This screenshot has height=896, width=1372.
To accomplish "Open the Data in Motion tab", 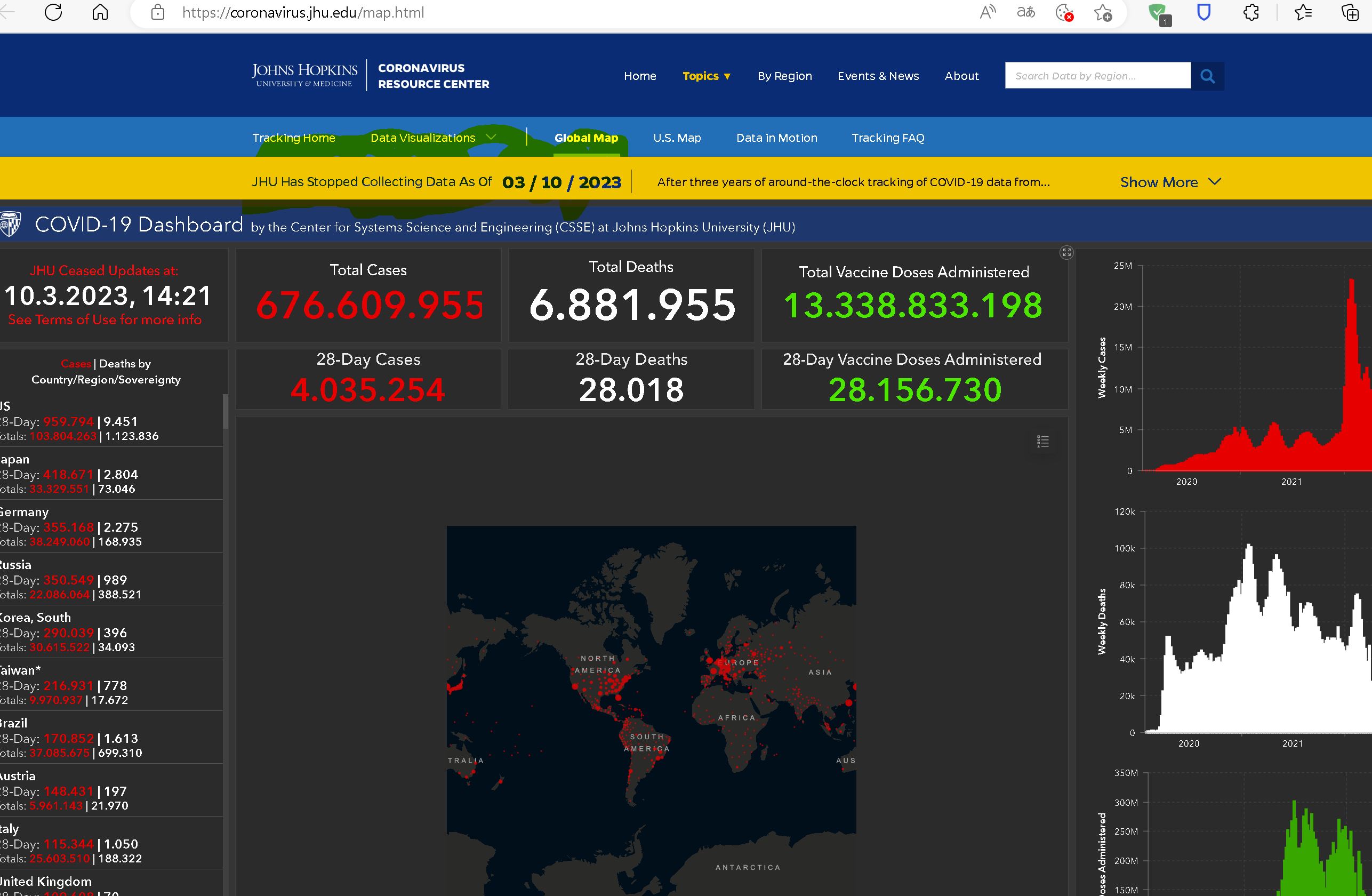I will point(776,138).
